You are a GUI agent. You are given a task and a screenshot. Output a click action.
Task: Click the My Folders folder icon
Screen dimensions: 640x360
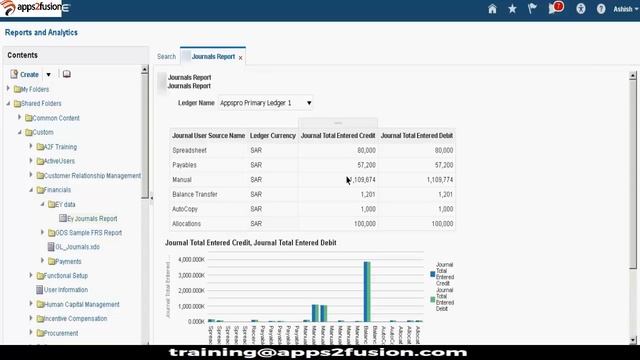pos(17,89)
